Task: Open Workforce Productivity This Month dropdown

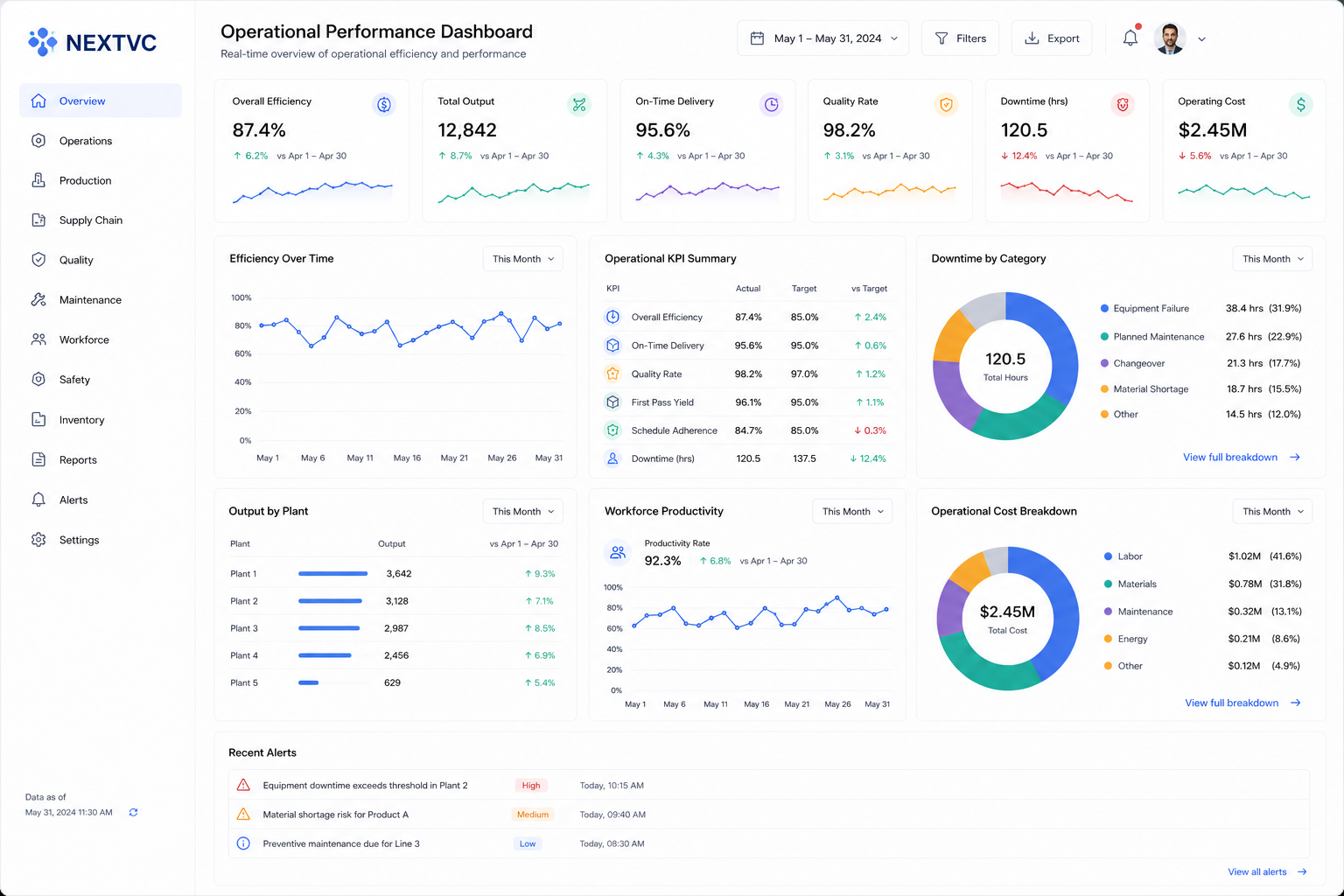Action: (x=852, y=512)
